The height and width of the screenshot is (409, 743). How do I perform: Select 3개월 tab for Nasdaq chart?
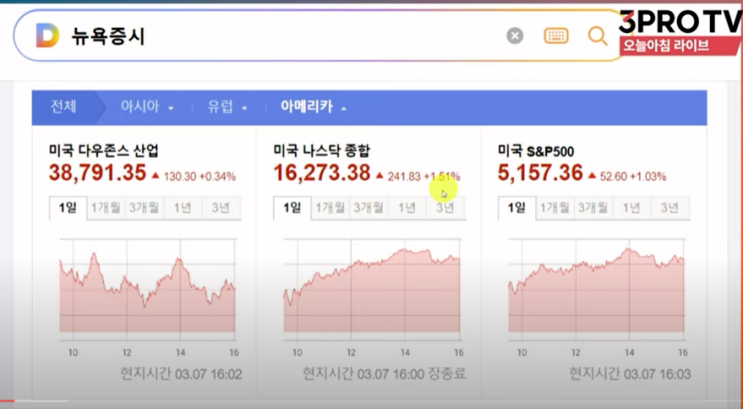click(x=369, y=208)
